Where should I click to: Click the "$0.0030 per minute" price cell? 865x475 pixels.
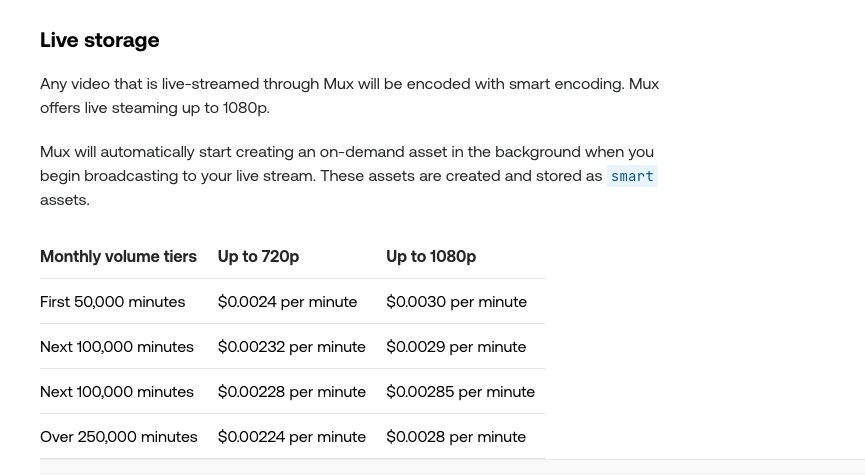[456, 301]
